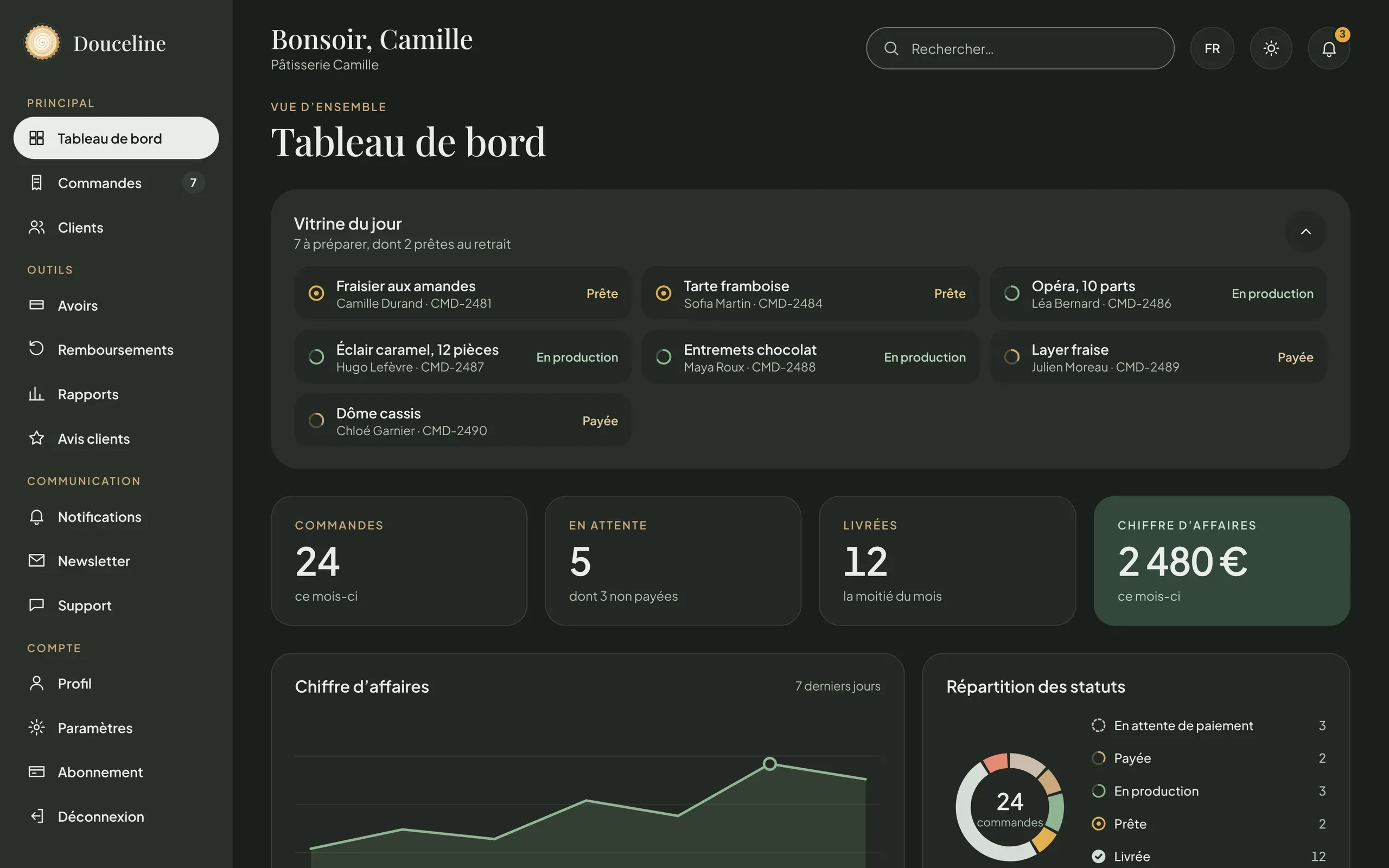Open the Dôme cassis order card

click(463, 421)
